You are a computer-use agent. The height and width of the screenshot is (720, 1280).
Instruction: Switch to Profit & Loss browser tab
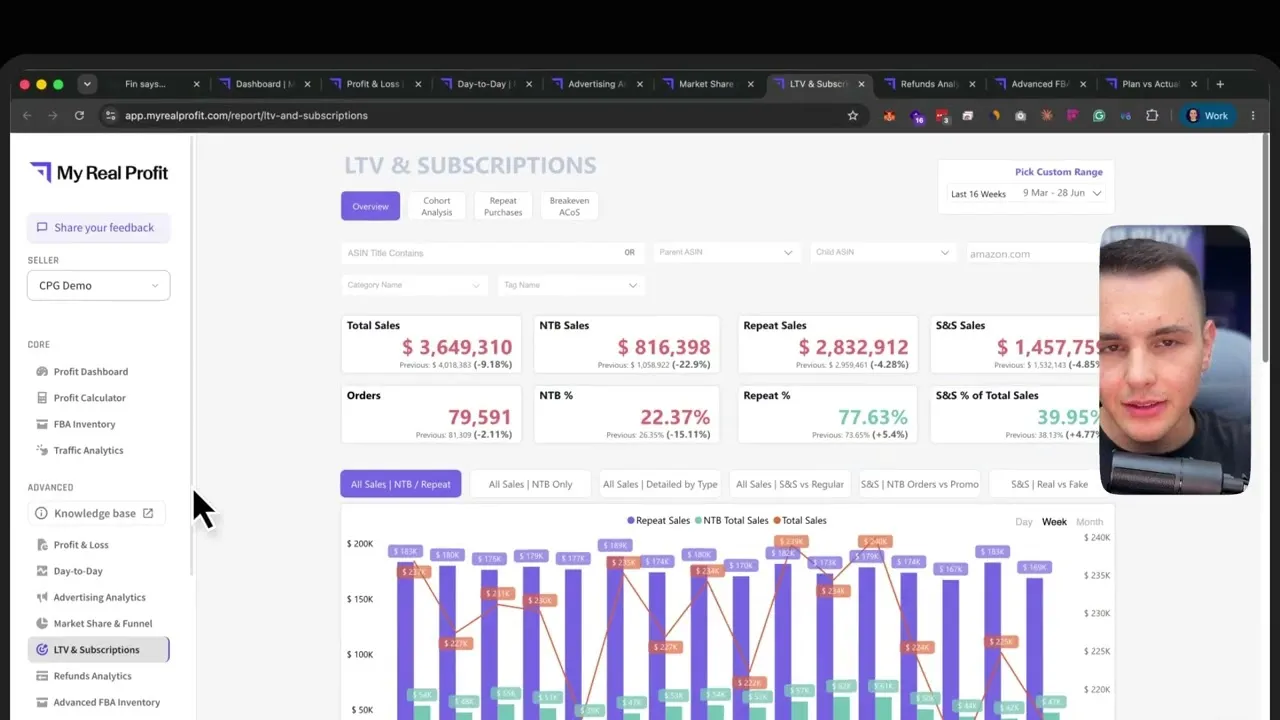point(374,84)
